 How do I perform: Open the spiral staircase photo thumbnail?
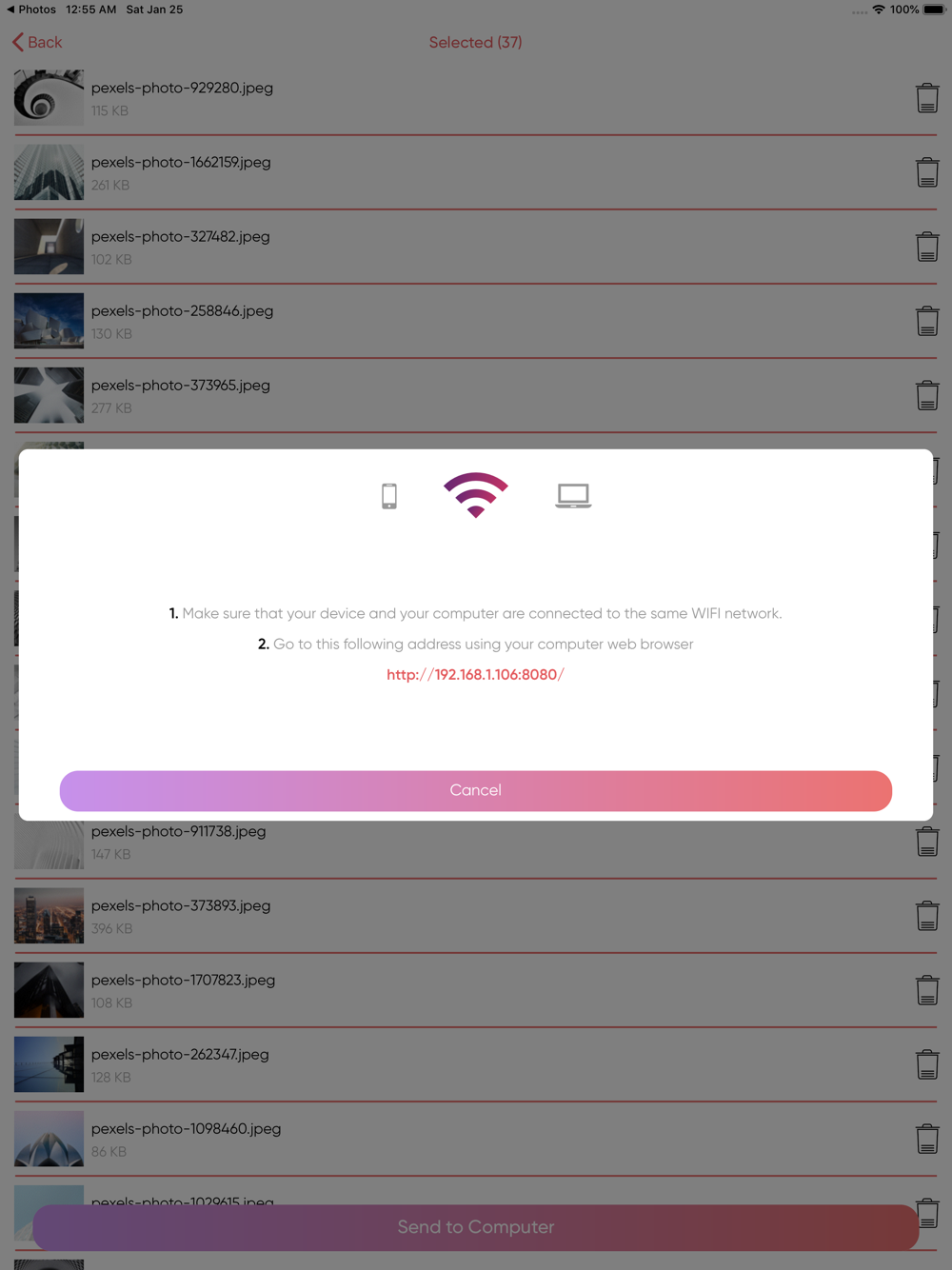point(49,98)
